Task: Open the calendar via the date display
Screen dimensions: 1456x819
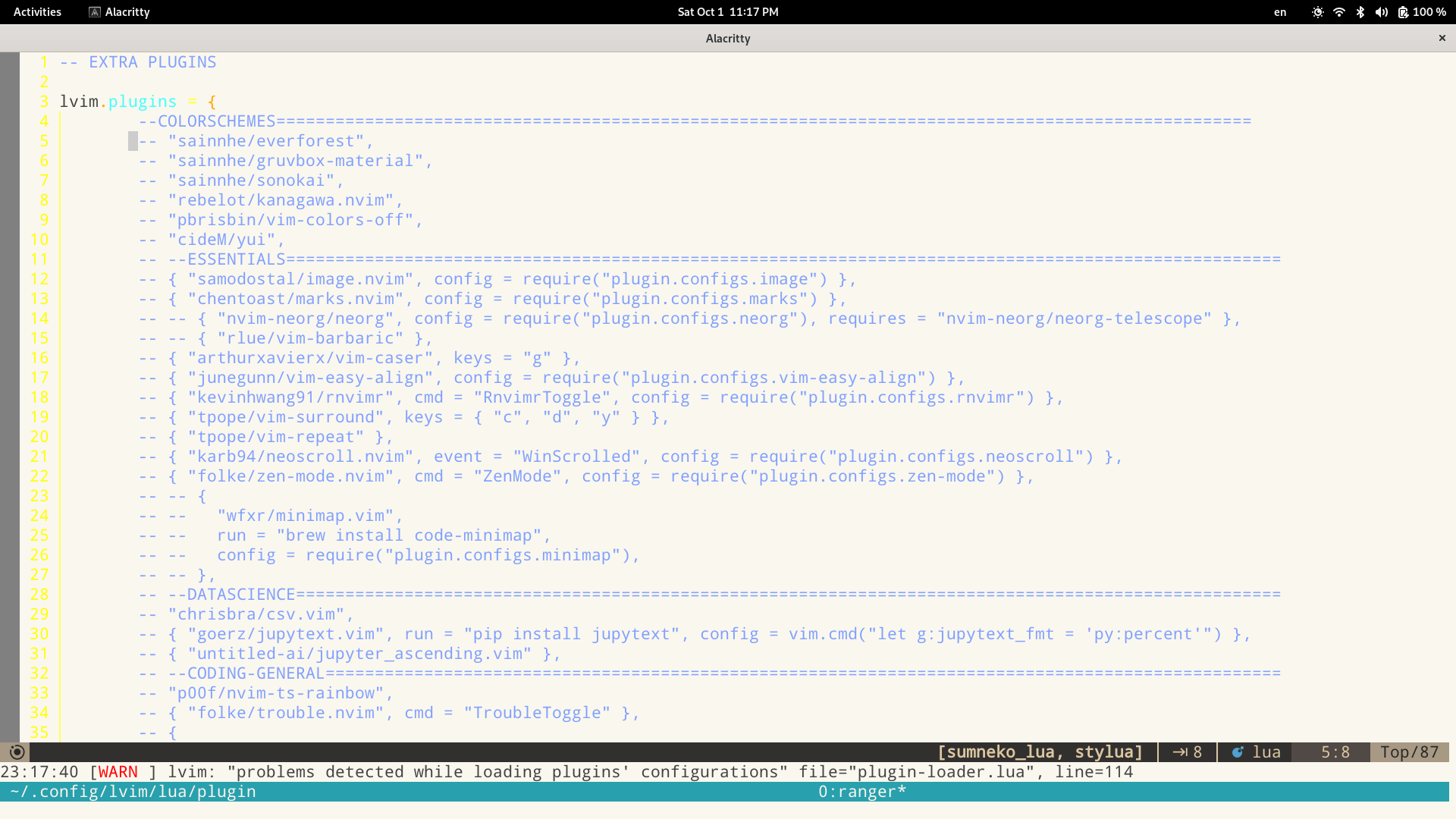Action: pos(728,11)
